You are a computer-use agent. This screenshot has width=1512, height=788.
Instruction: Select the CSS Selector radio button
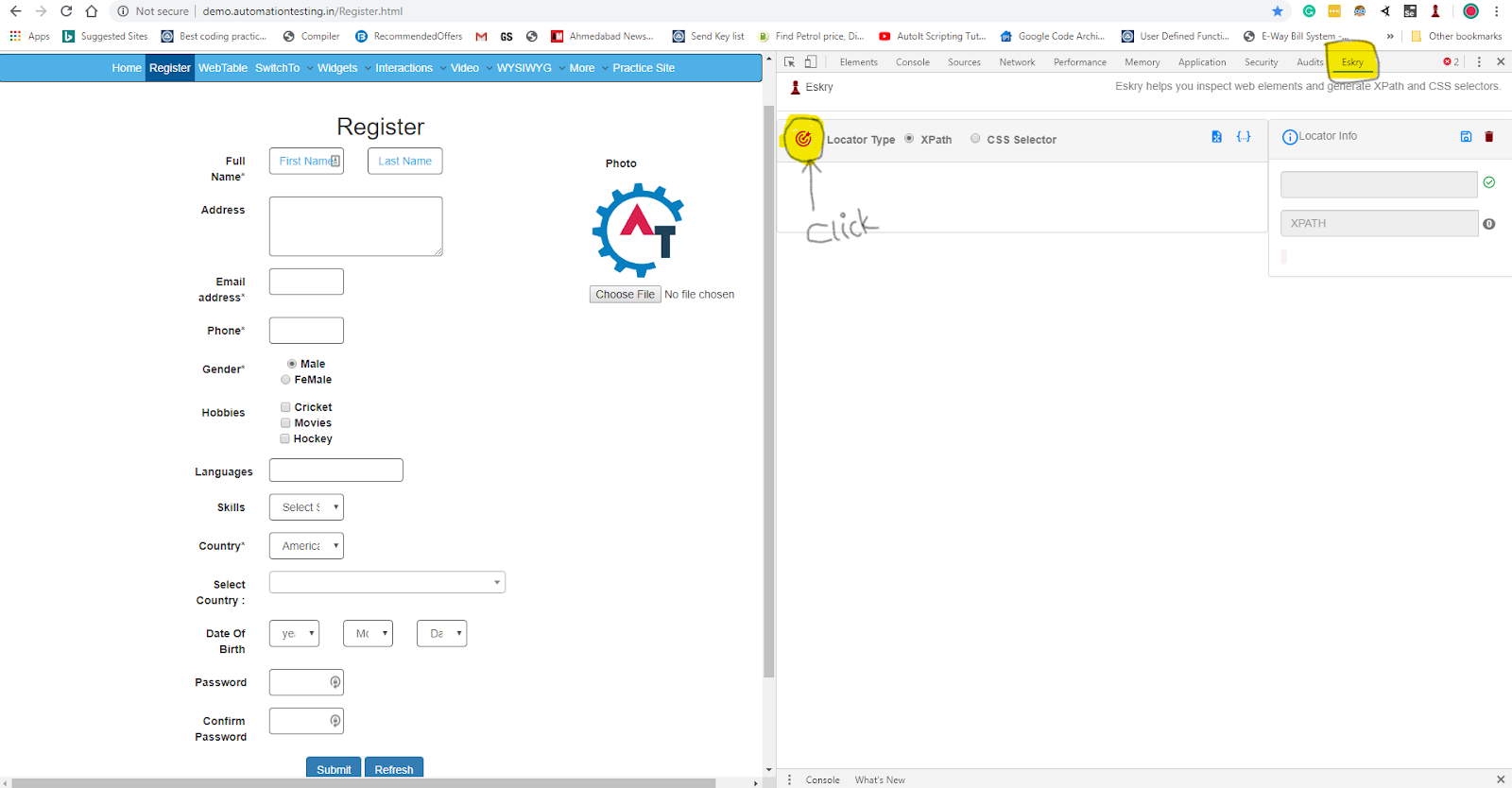tap(975, 139)
